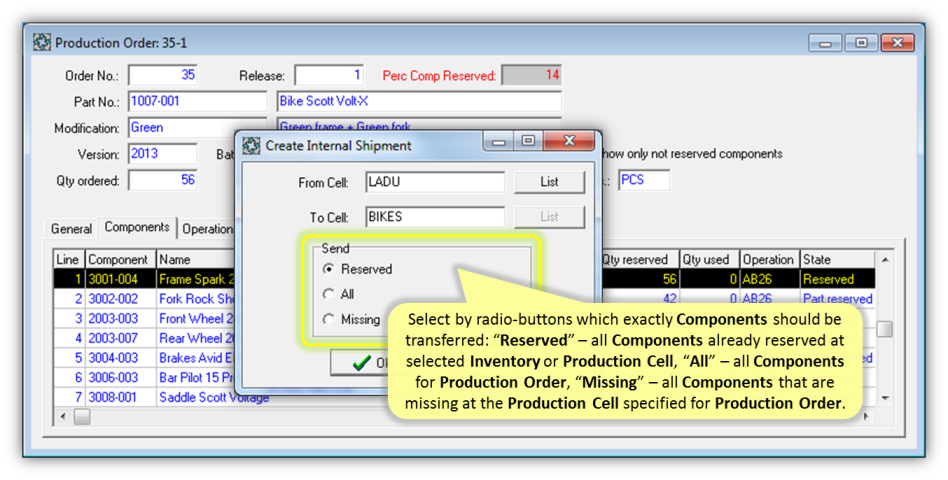Image resolution: width=948 pixels, height=480 pixels.
Task: Click the State column header
Action: [x=837, y=259]
